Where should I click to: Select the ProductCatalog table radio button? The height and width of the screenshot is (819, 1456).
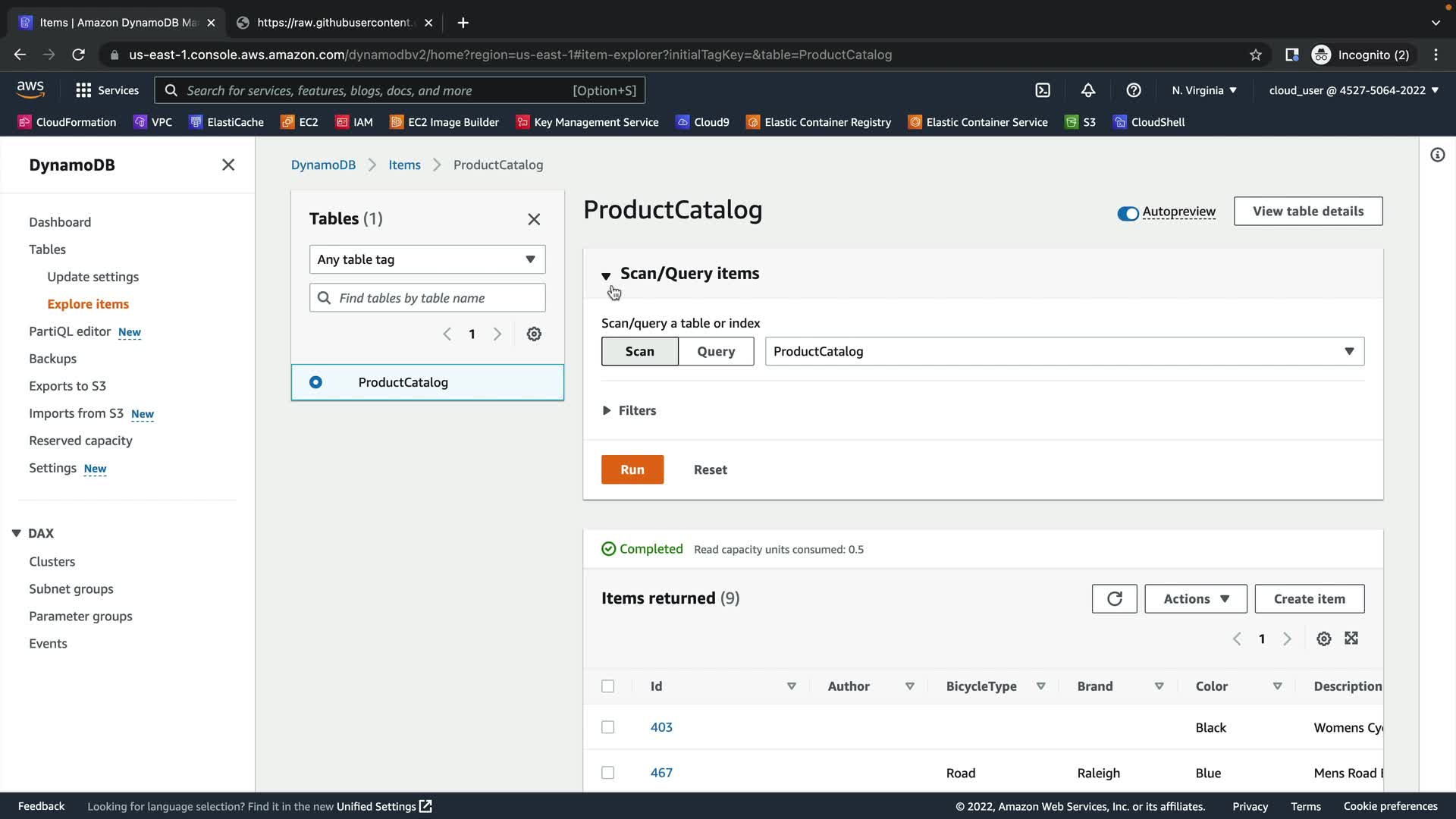(x=315, y=382)
